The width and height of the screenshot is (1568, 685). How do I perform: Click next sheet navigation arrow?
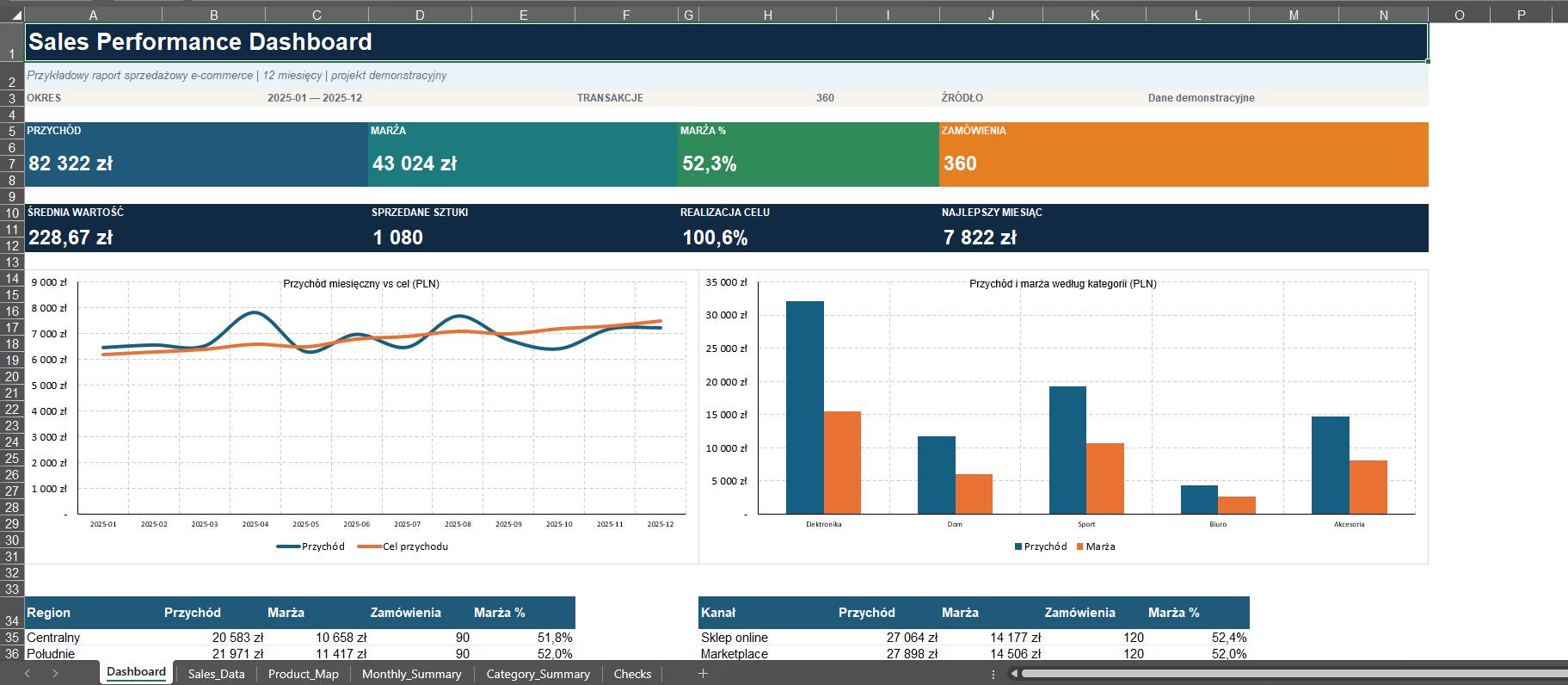click(x=55, y=674)
